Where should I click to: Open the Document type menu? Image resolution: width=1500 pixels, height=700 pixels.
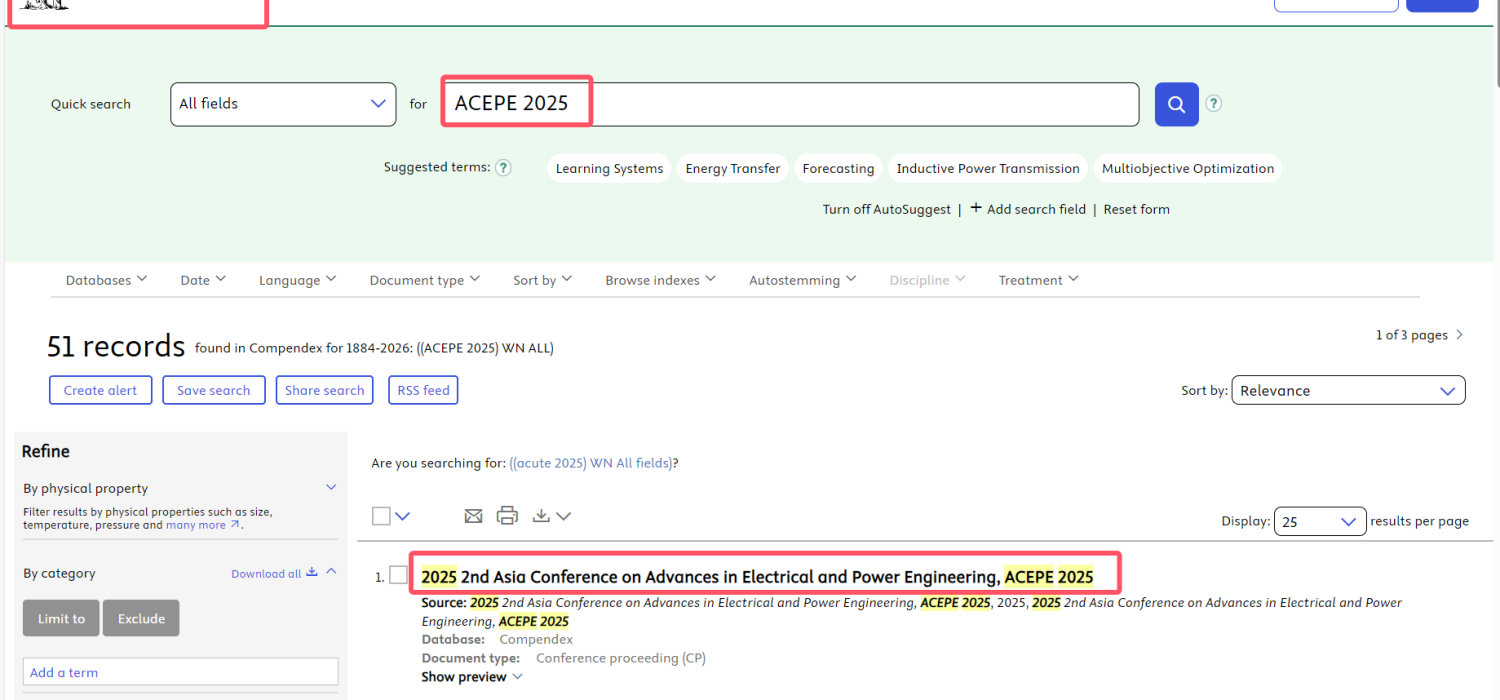coord(424,280)
